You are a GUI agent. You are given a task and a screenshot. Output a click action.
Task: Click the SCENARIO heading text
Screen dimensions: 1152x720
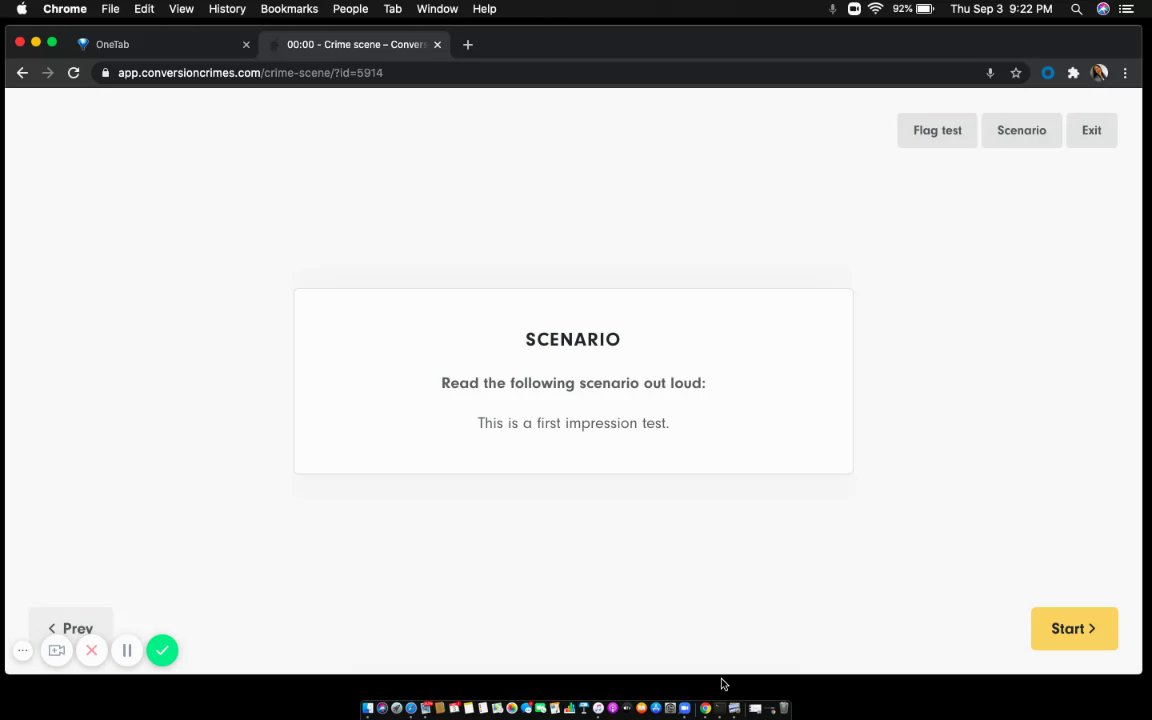tap(573, 339)
